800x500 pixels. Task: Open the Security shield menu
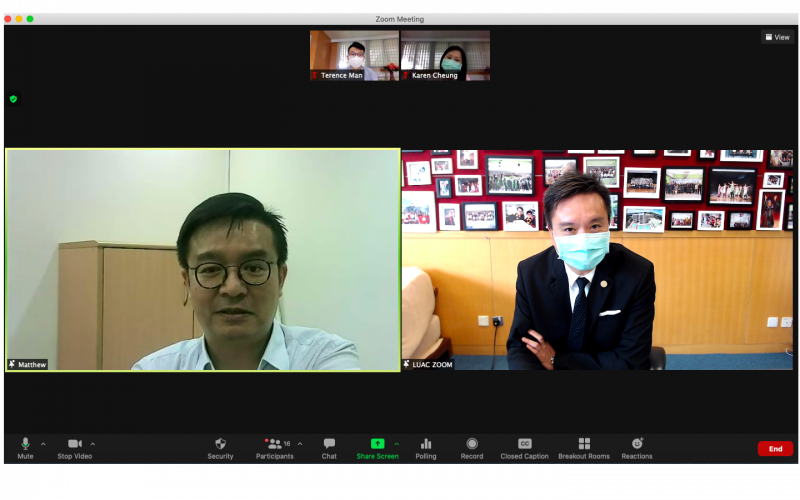(220, 448)
